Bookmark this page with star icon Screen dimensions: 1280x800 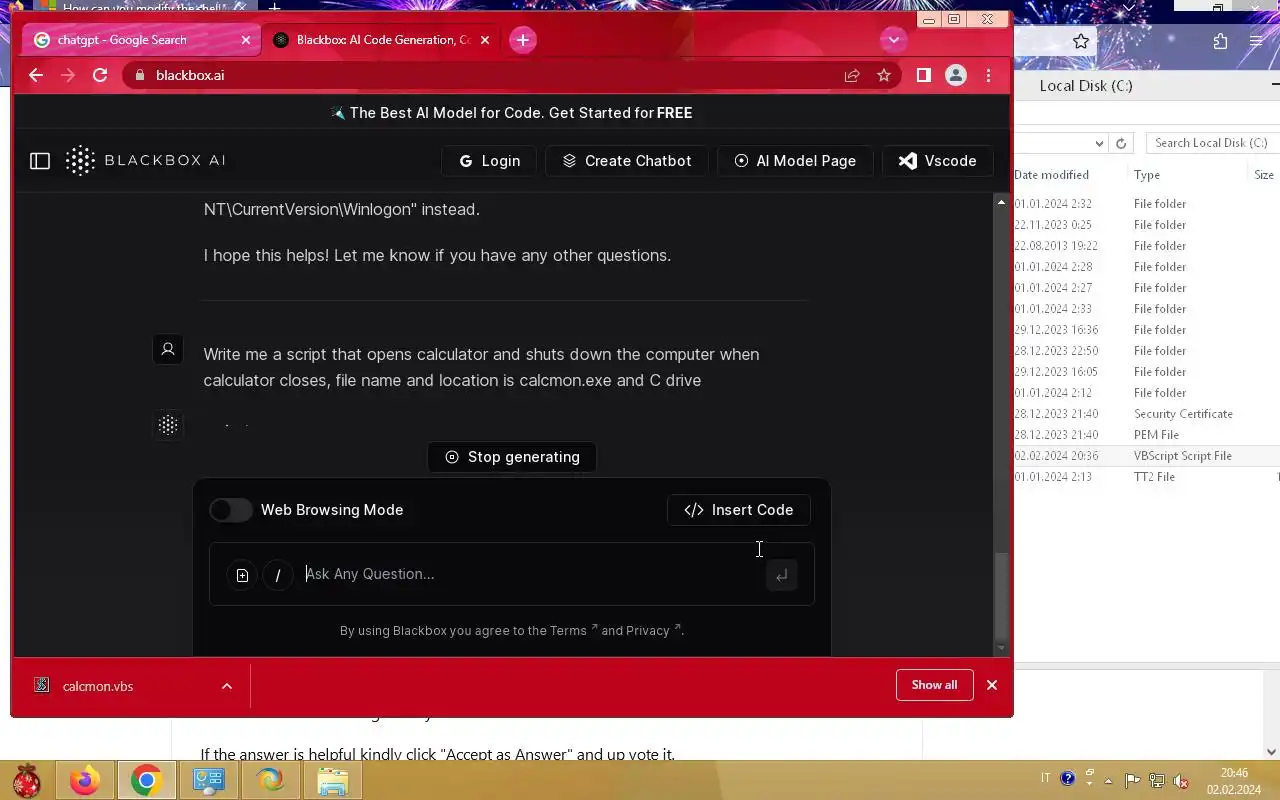pos(884,75)
